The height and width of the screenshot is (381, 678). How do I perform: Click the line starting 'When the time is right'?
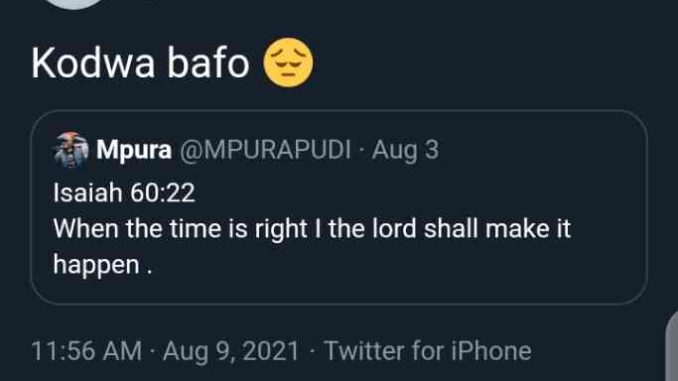coord(312,228)
